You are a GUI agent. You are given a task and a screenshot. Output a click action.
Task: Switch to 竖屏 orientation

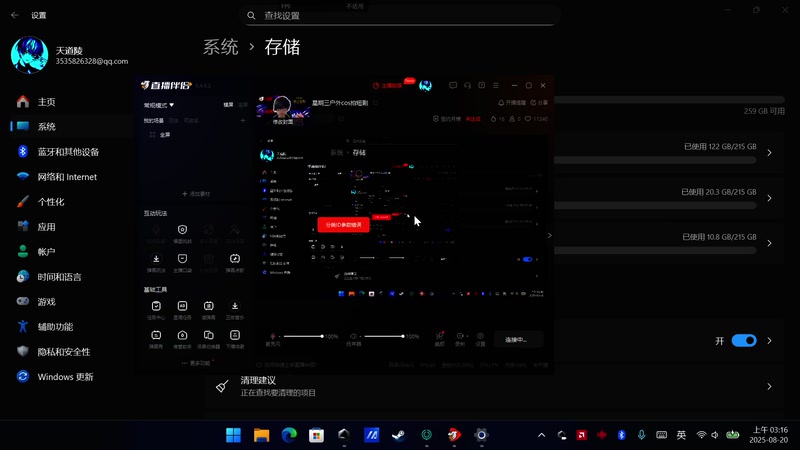pyautogui.click(x=243, y=105)
